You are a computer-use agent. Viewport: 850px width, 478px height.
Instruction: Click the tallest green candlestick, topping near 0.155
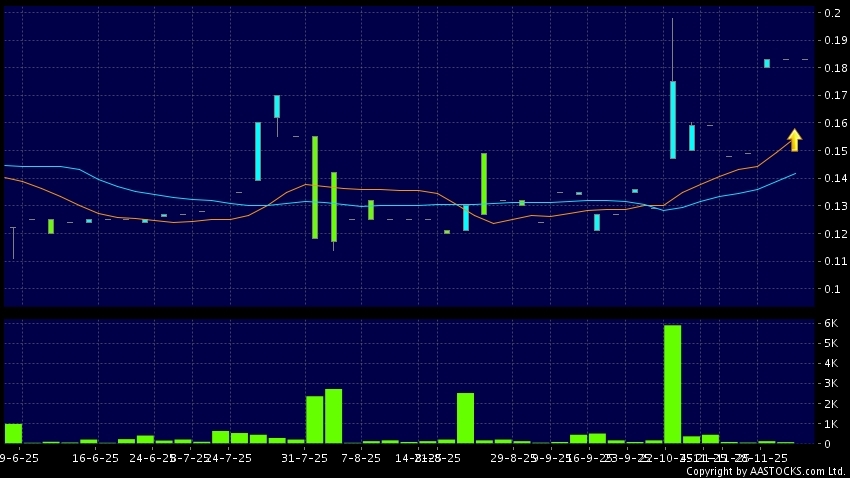[315, 187]
